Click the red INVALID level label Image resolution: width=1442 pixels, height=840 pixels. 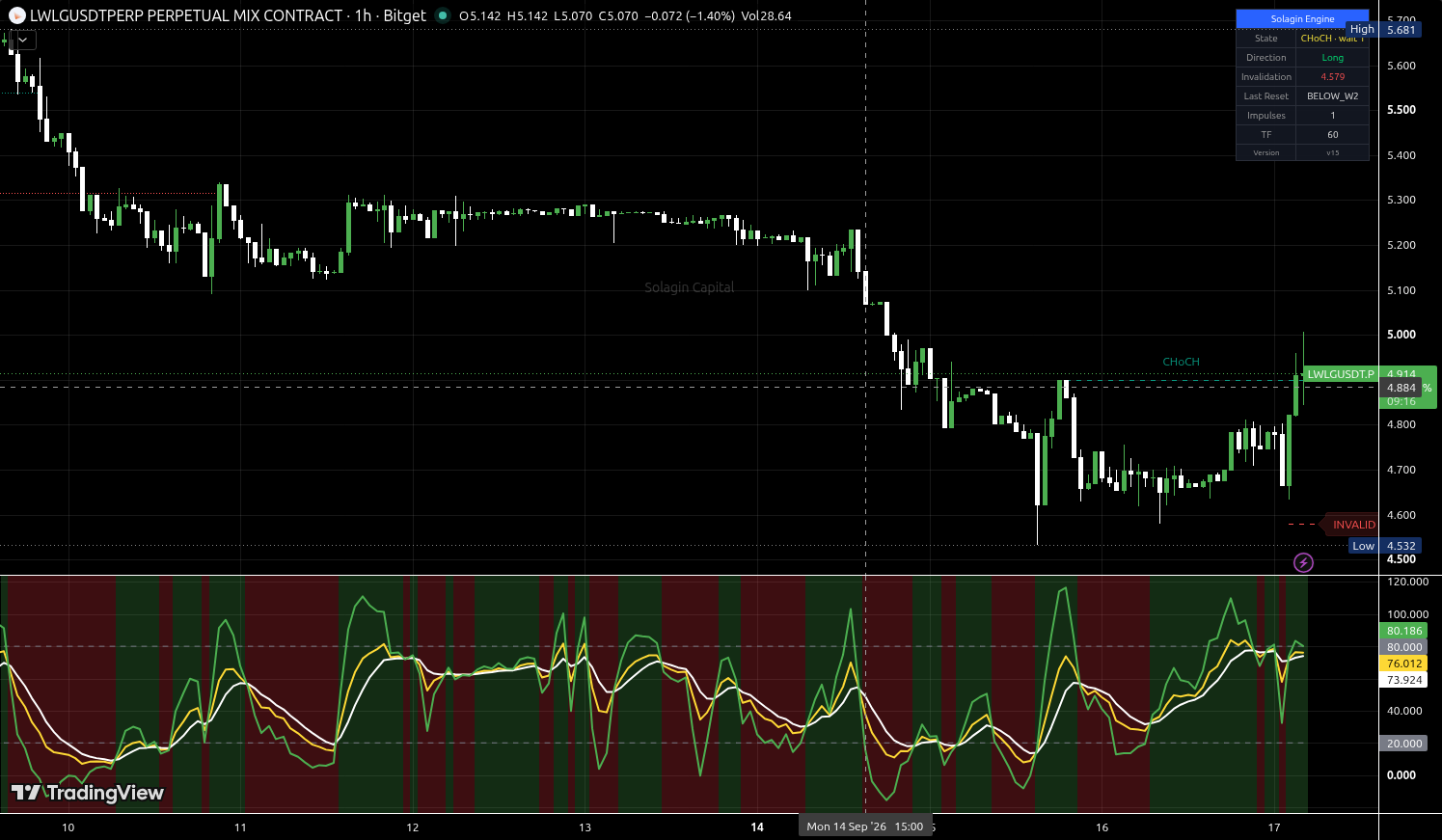[x=1351, y=525]
